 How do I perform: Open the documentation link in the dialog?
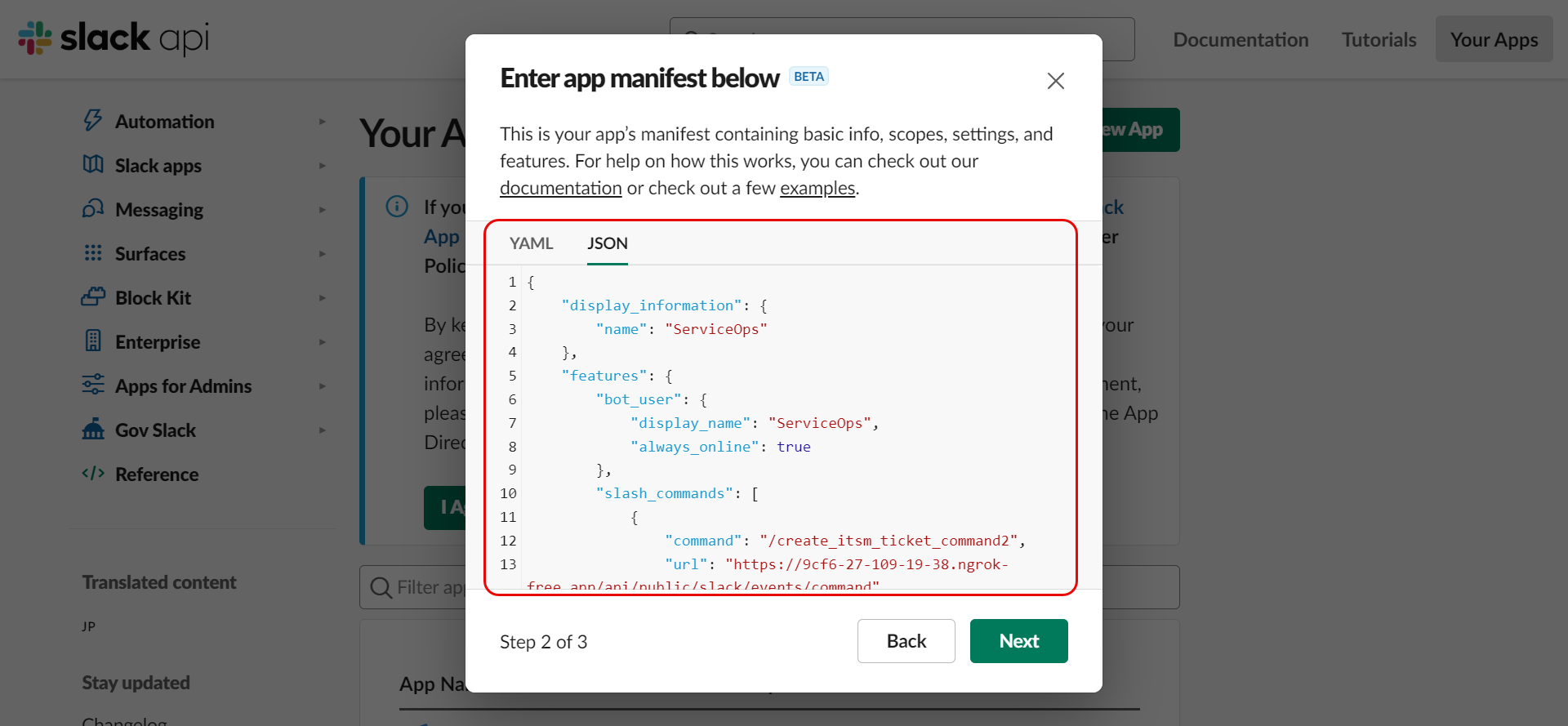coord(560,188)
